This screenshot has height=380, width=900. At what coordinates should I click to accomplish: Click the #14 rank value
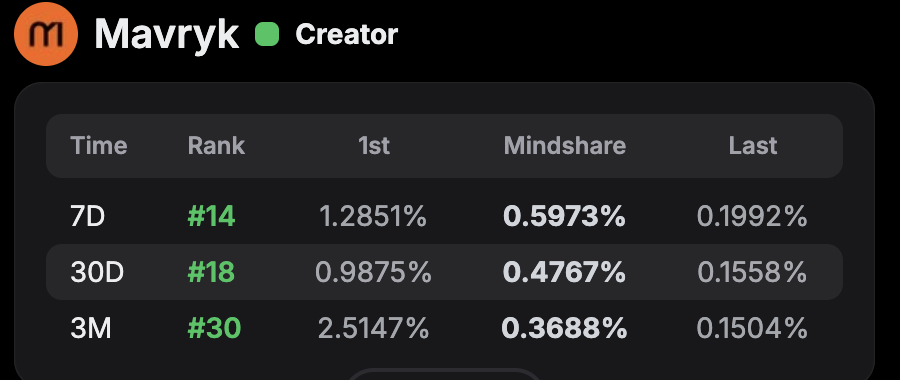[211, 217]
